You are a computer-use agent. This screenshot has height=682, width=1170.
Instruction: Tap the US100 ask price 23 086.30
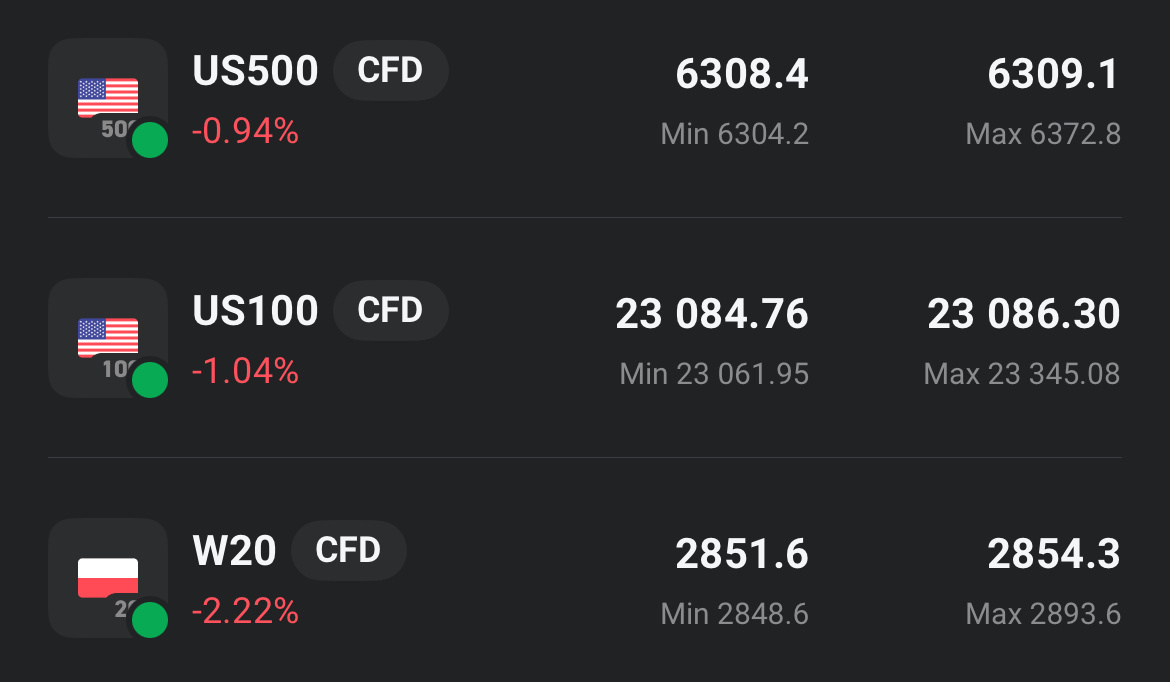(1024, 314)
